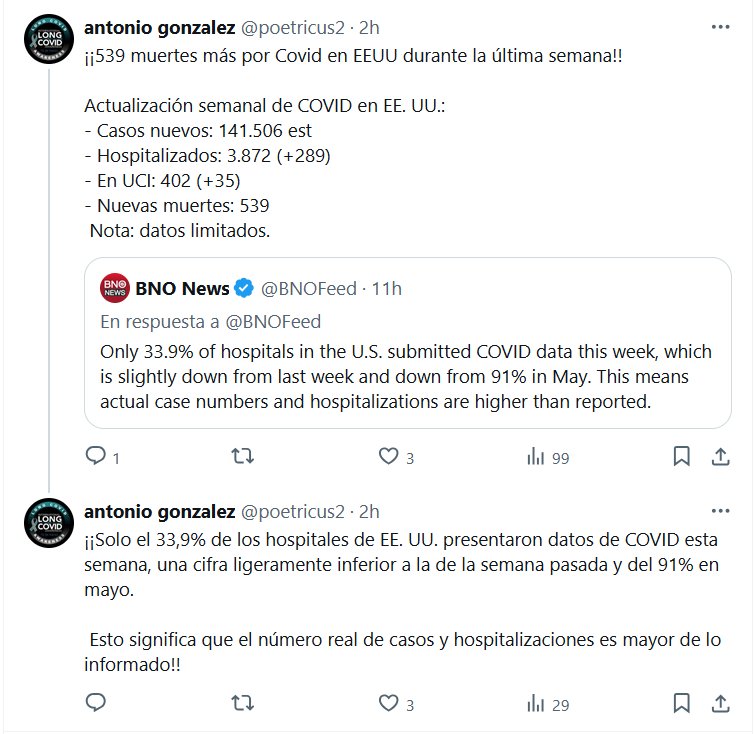Image resolution: width=754 pixels, height=734 pixels.
Task: Bookmark the first tweet
Action: pos(681,457)
